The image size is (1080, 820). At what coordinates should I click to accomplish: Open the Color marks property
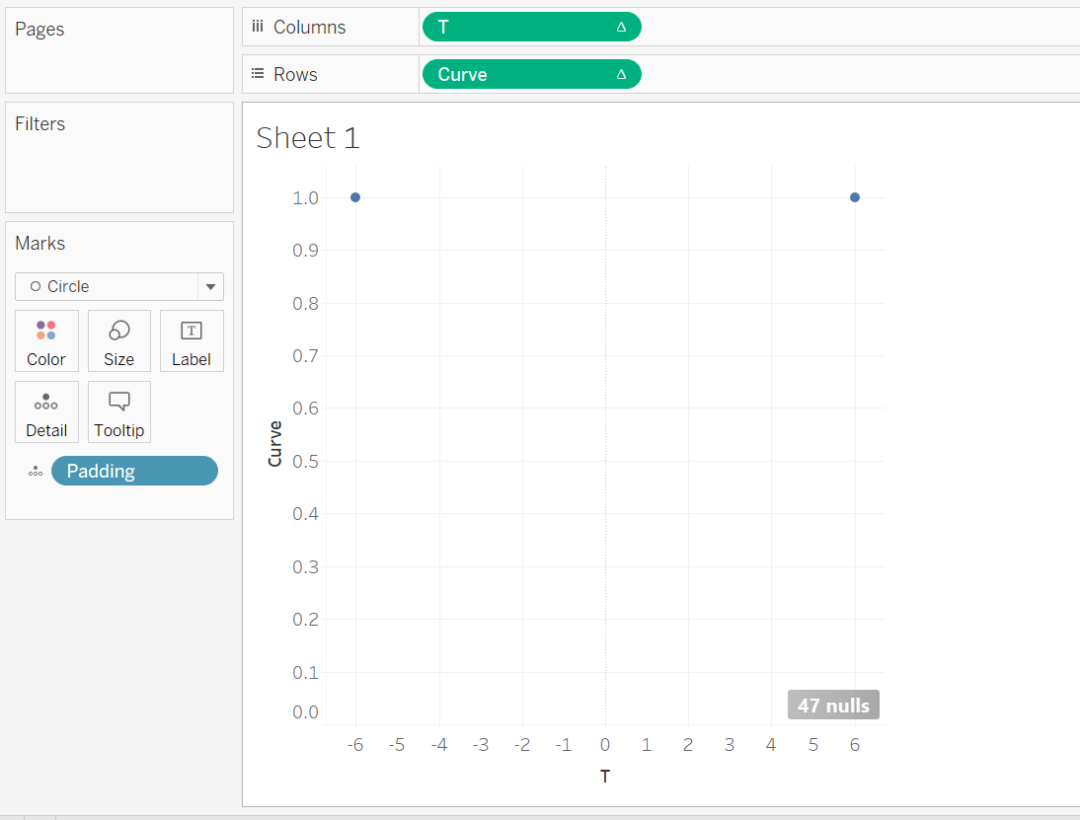pos(46,340)
